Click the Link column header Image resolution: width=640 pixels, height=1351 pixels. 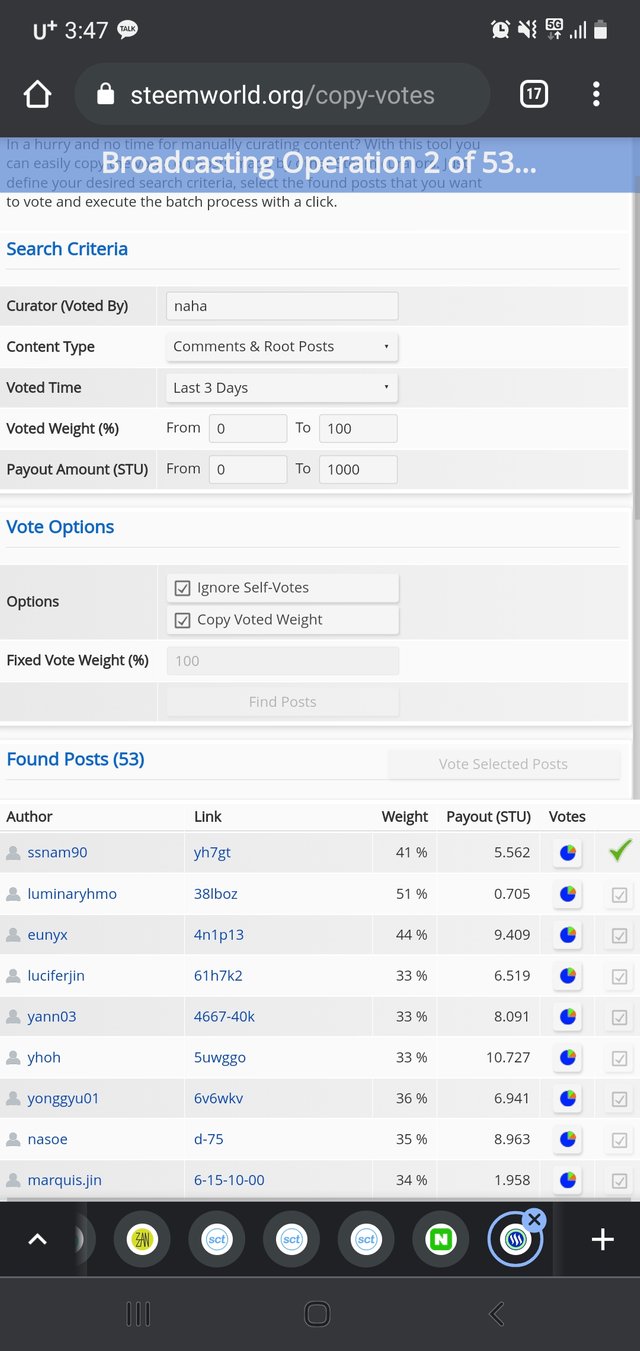point(208,817)
